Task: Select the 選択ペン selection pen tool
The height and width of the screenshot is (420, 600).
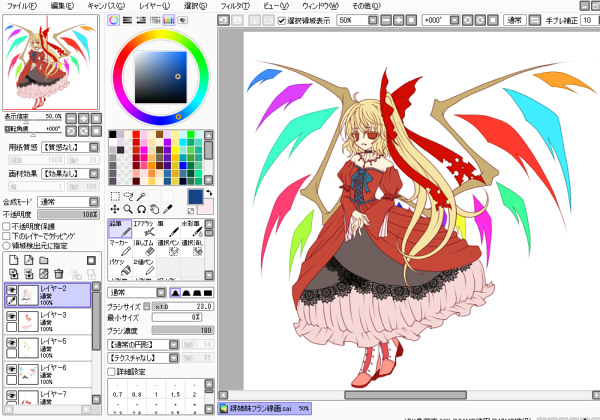Action: click(x=168, y=248)
